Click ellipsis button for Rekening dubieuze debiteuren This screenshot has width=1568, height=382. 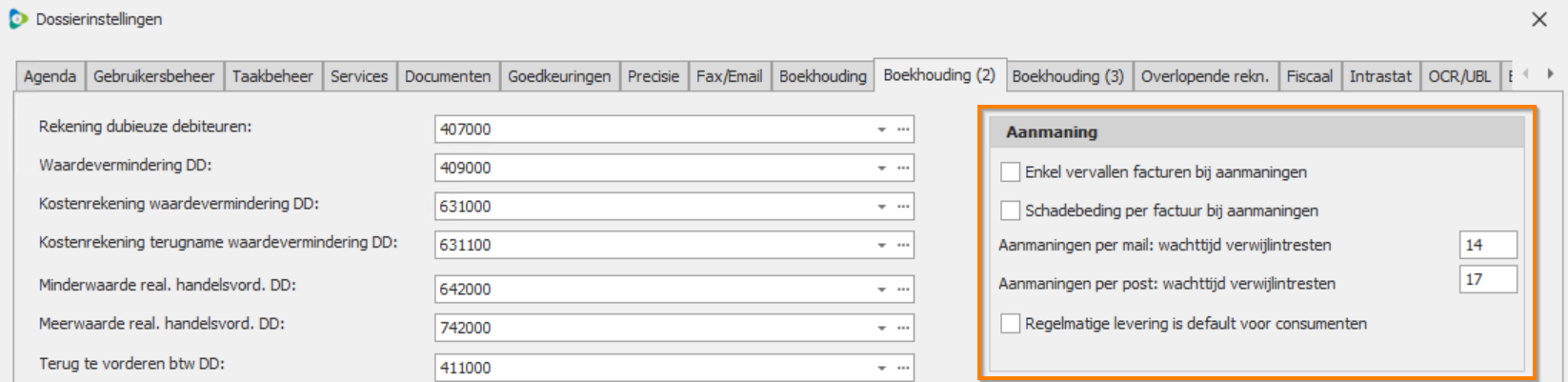[x=903, y=129]
